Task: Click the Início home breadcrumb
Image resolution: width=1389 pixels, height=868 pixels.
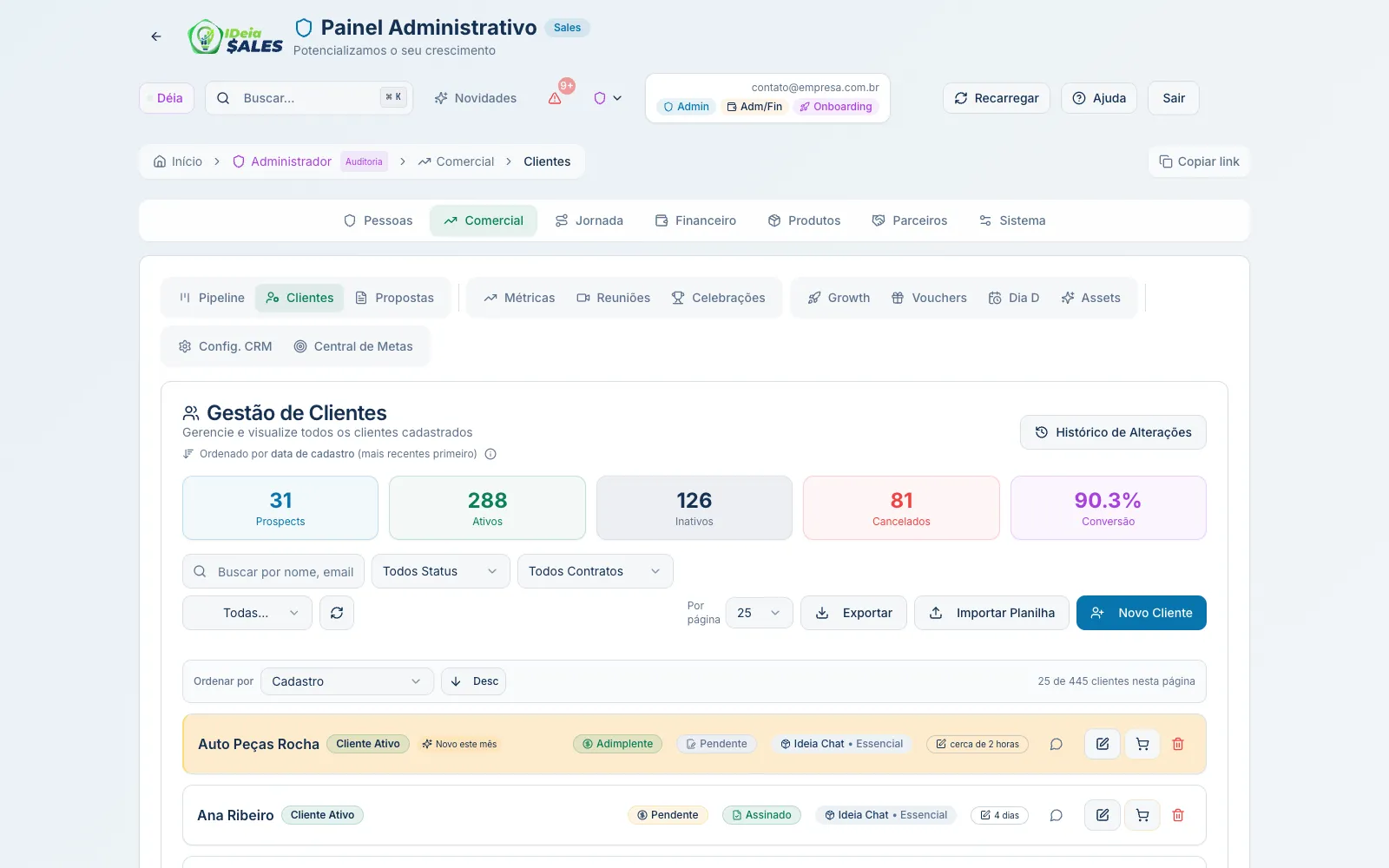Action: coord(178,161)
